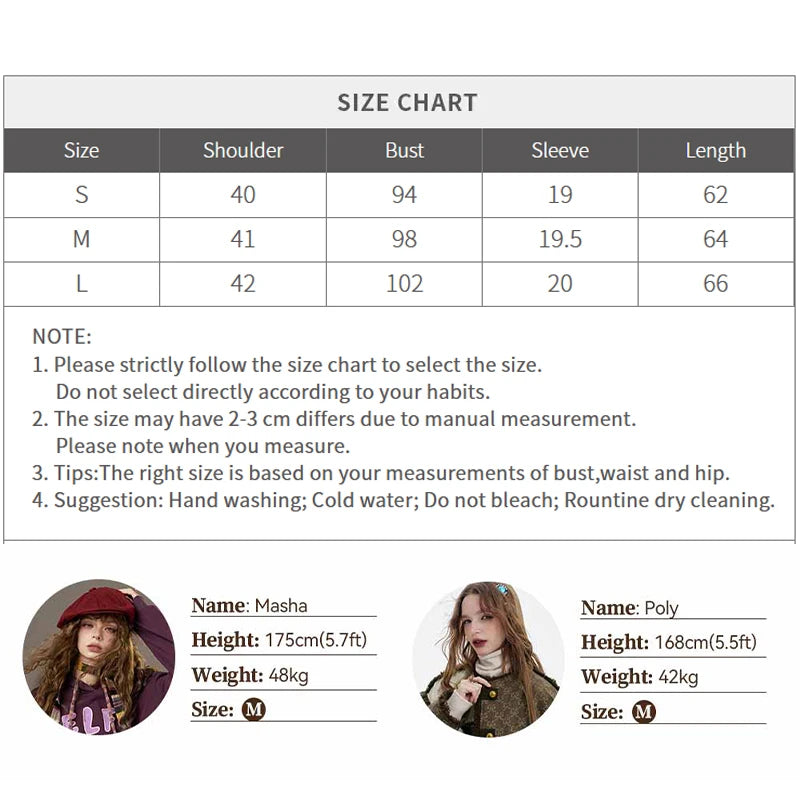The image size is (800, 800).
Task: Select the L size row label
Action: click(82, 284)
